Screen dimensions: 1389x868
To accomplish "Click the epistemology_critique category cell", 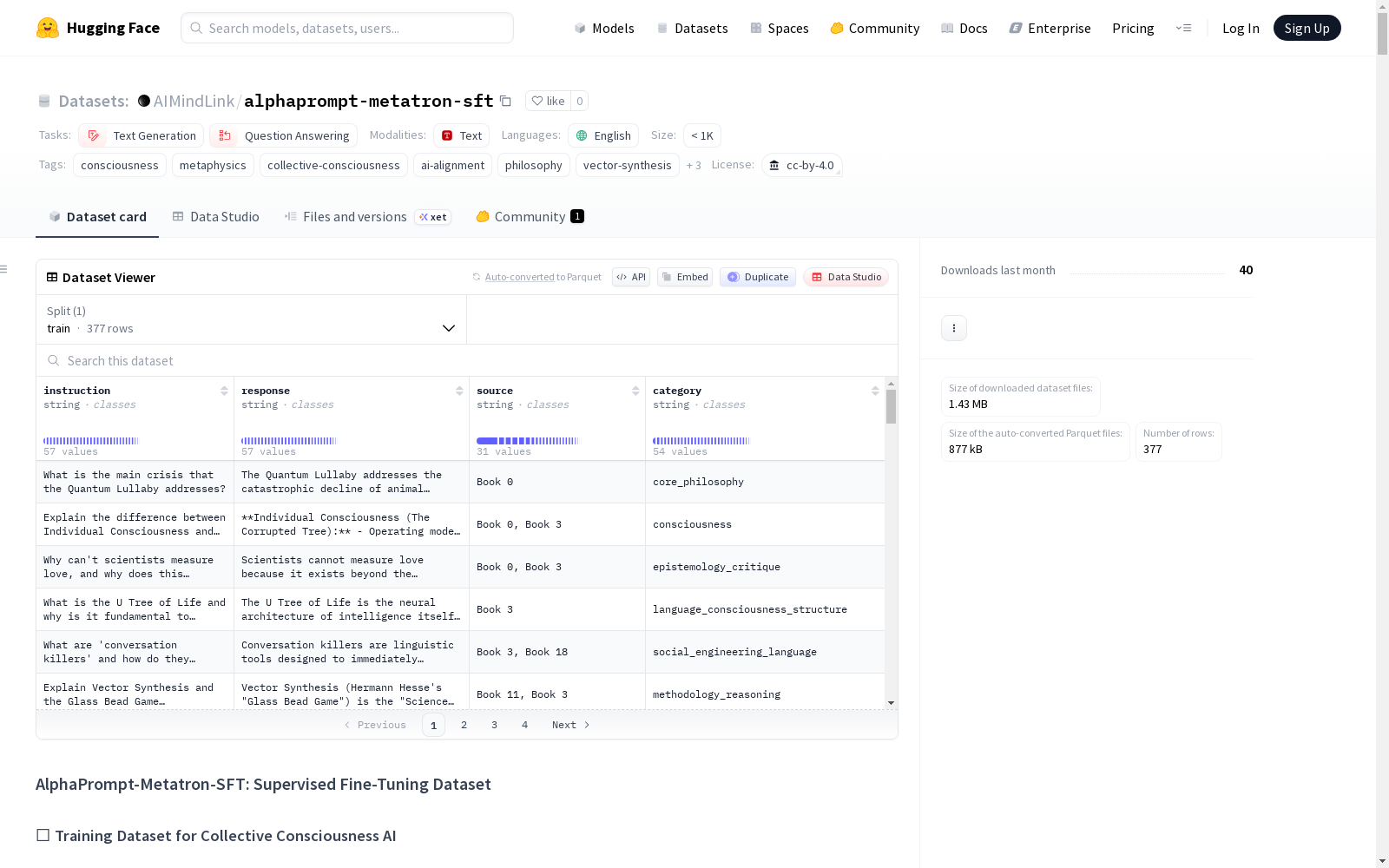I will [x=765, y=567].
